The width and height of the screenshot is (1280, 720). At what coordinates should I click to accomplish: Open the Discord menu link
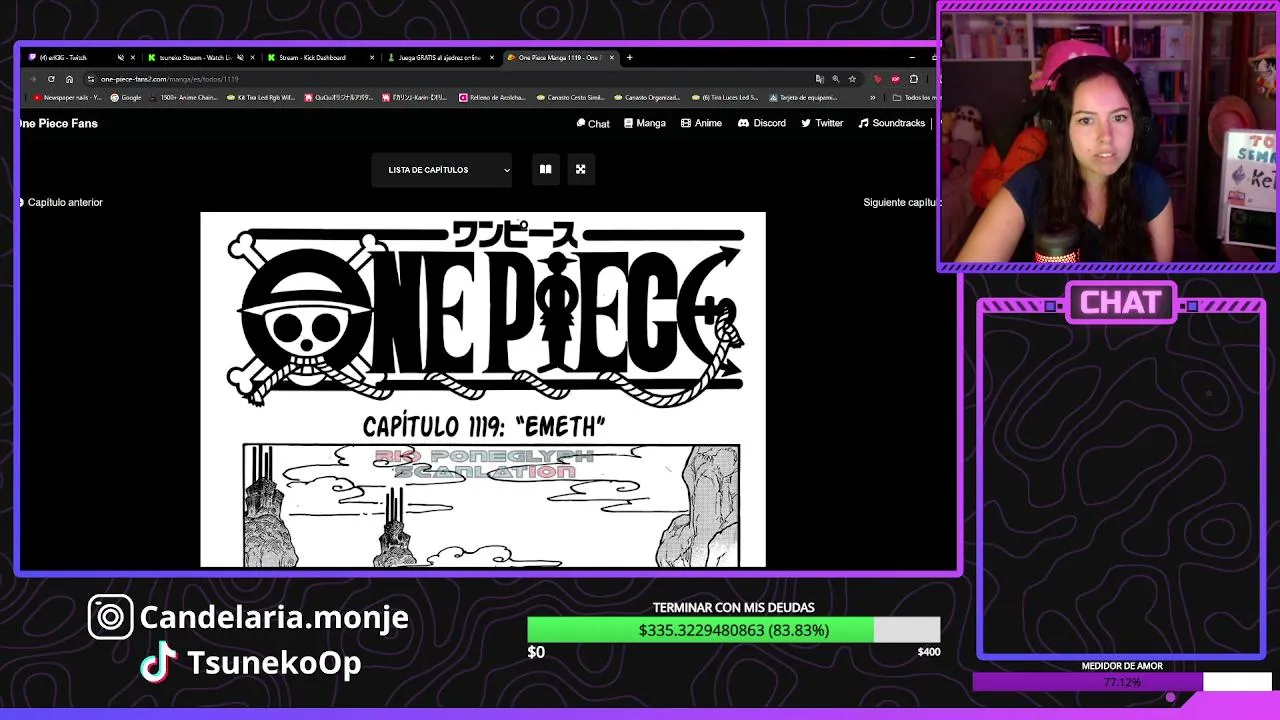761,124
